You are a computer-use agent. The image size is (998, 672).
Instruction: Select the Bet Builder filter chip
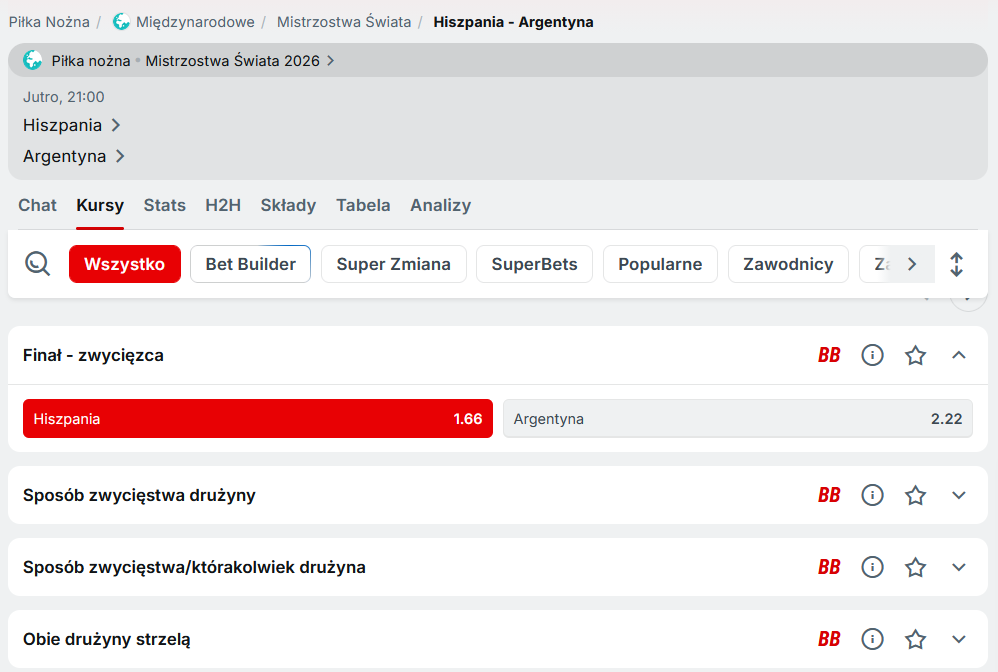coord(251,264)
